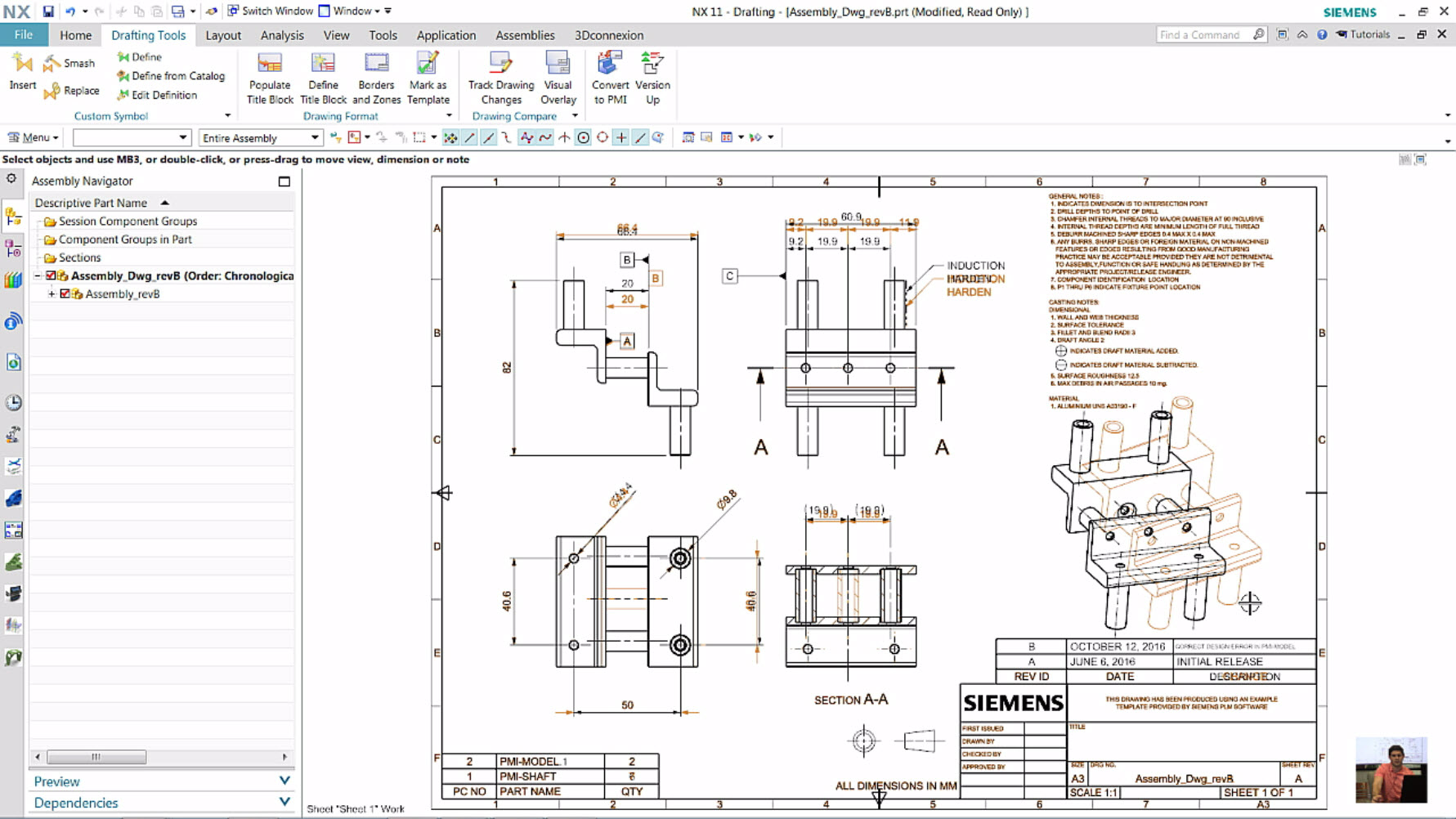Viewport: 1456px width, 819px height.
Task: Expand the Assembly_revB tree node
Action: click(x=52, y=293)
